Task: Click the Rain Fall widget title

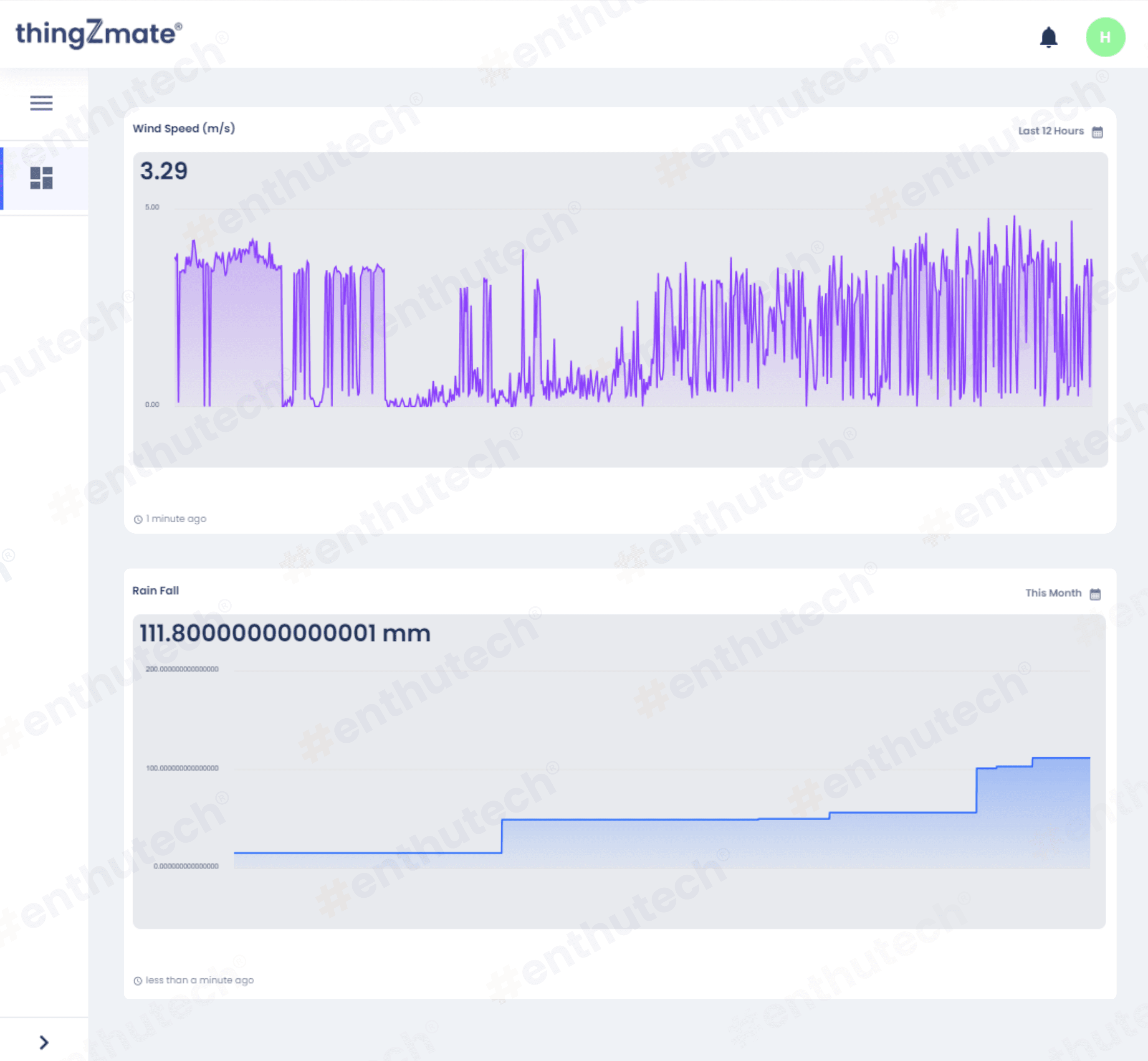Action: tap(156, 590)
